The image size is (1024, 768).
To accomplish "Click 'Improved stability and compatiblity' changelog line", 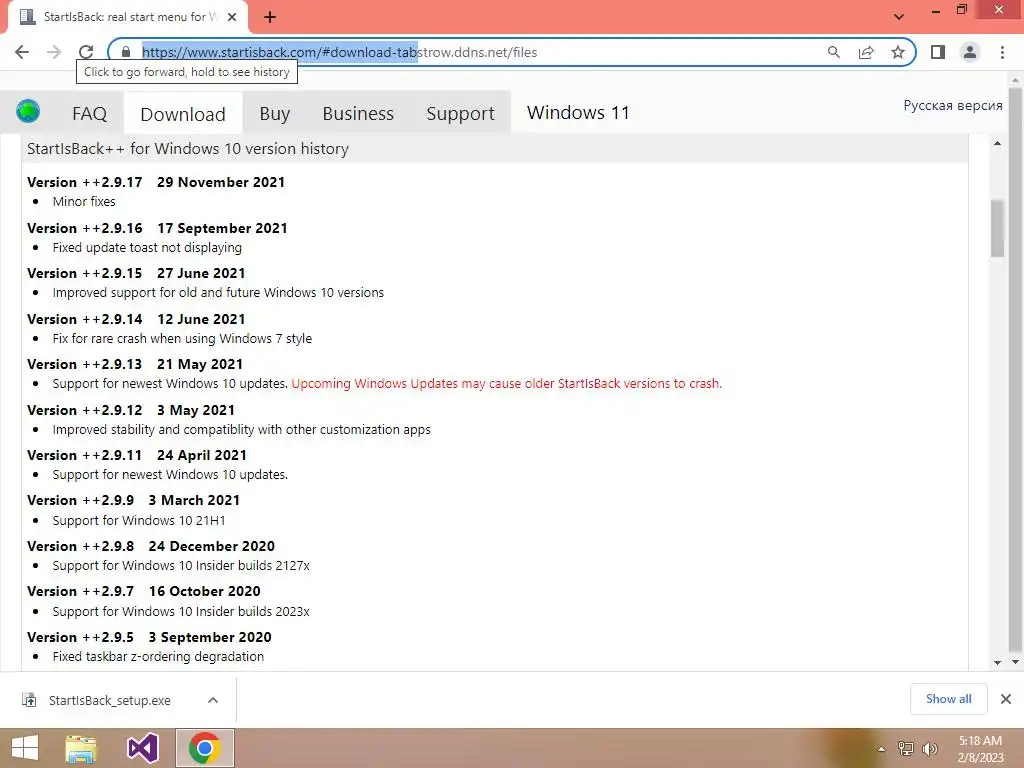I will click(242, 430).
